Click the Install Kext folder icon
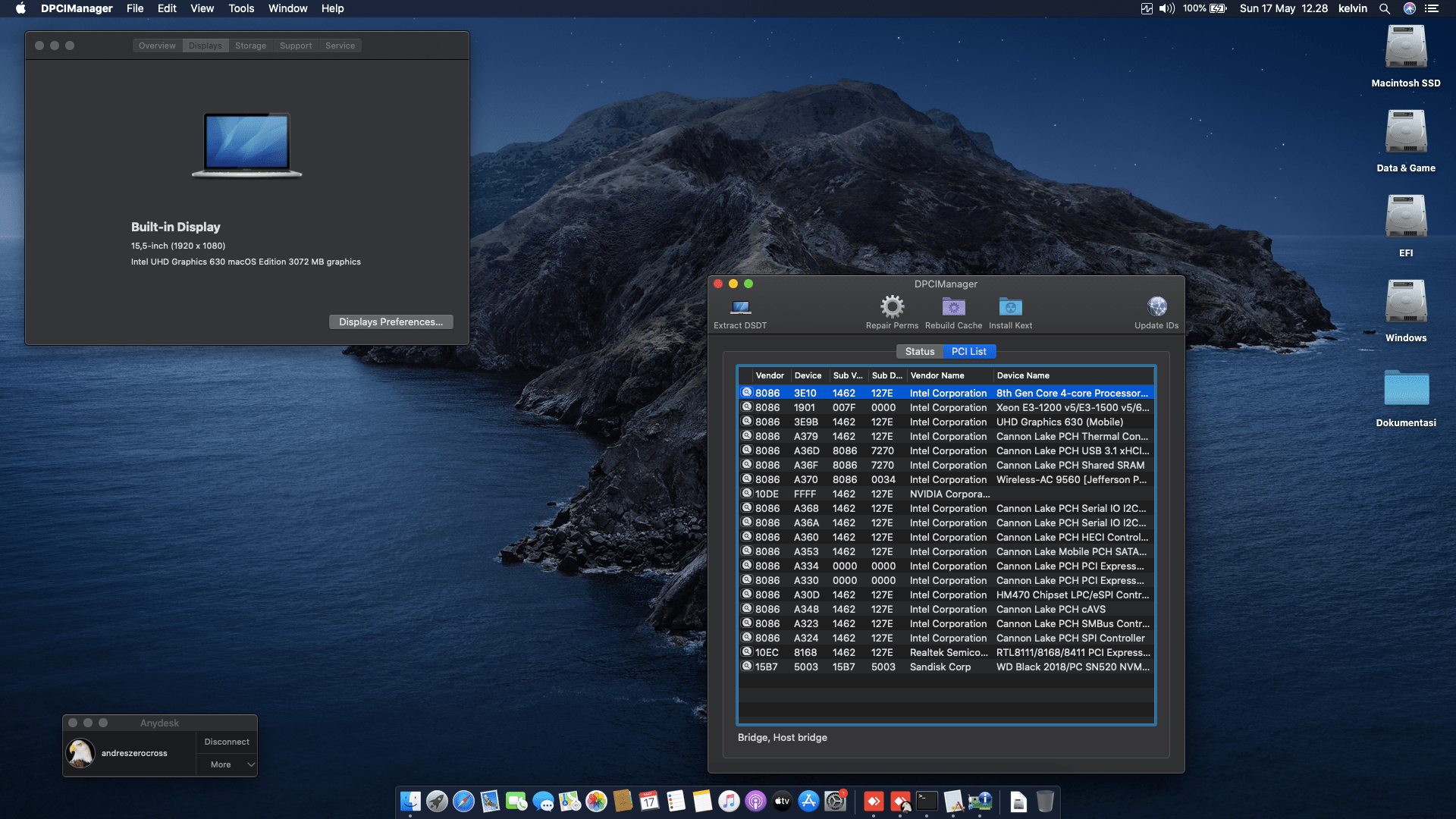Image resolution: width=1456 pixels, height=819 pixels. (x=1010, y=306)
